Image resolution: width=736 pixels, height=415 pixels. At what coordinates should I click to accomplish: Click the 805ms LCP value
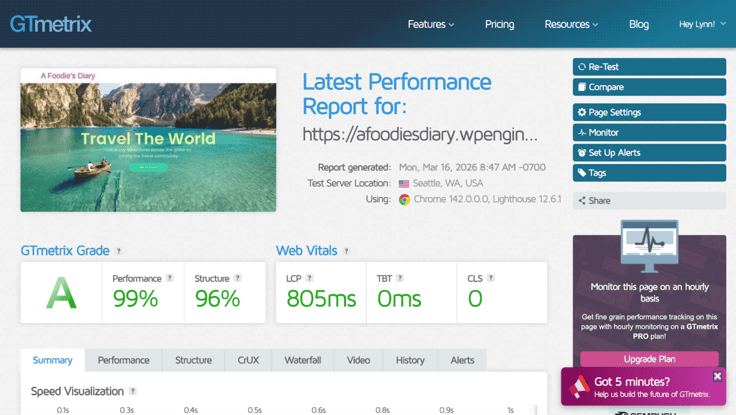(322, 299)
